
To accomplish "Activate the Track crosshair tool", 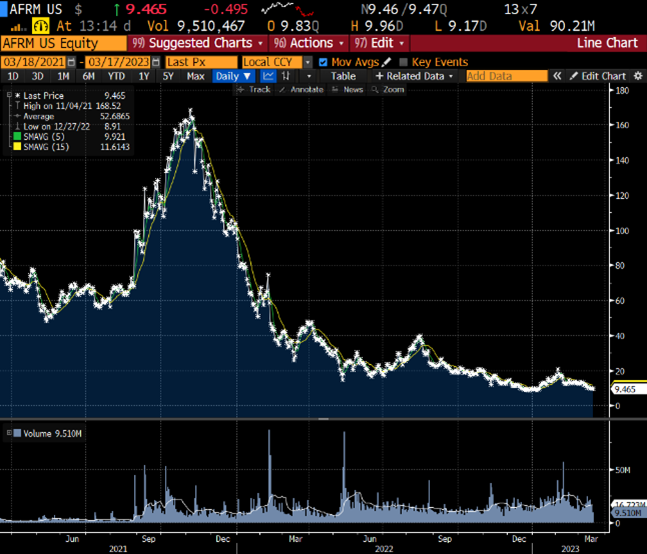I will 255,90.
